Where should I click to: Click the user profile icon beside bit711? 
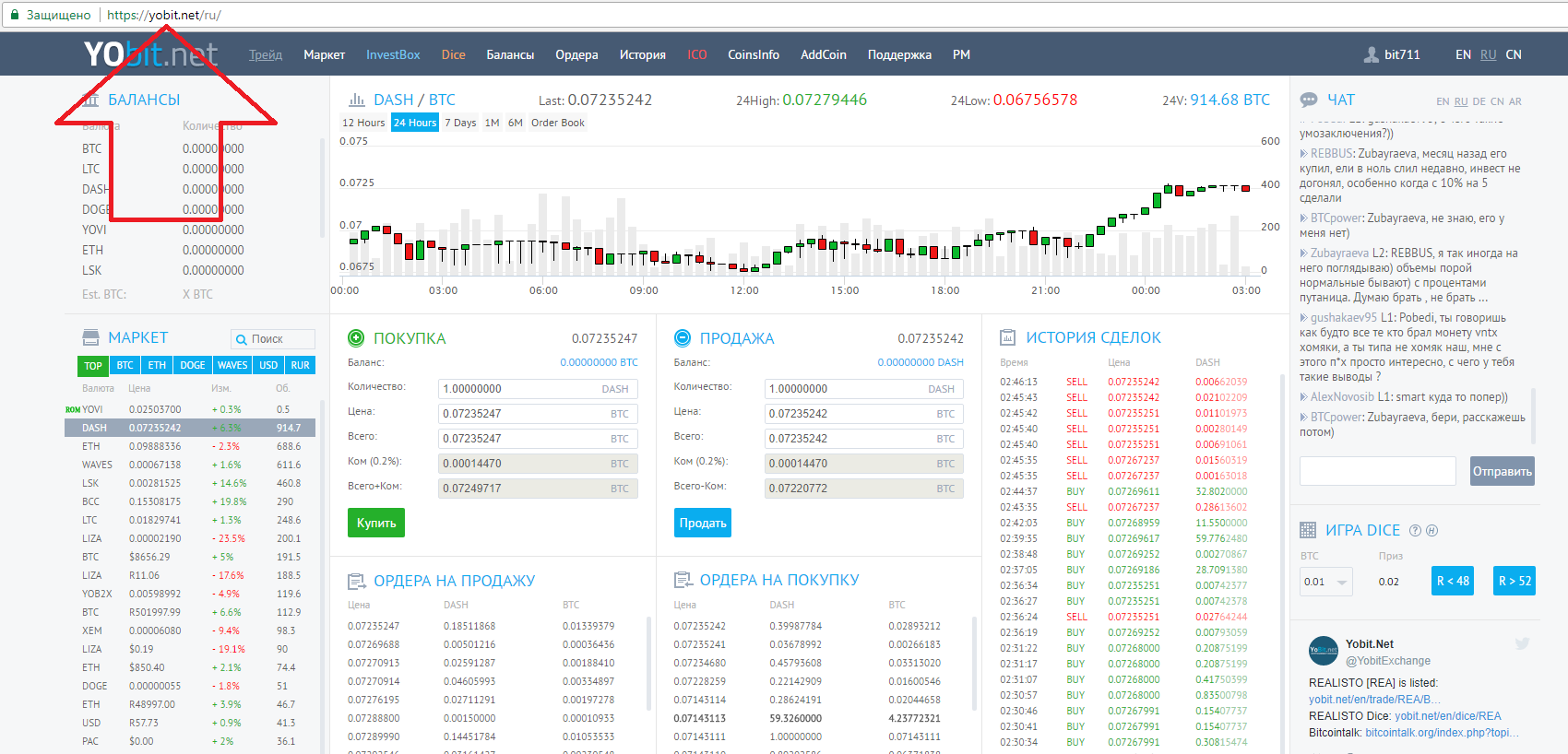(1372, 54)
